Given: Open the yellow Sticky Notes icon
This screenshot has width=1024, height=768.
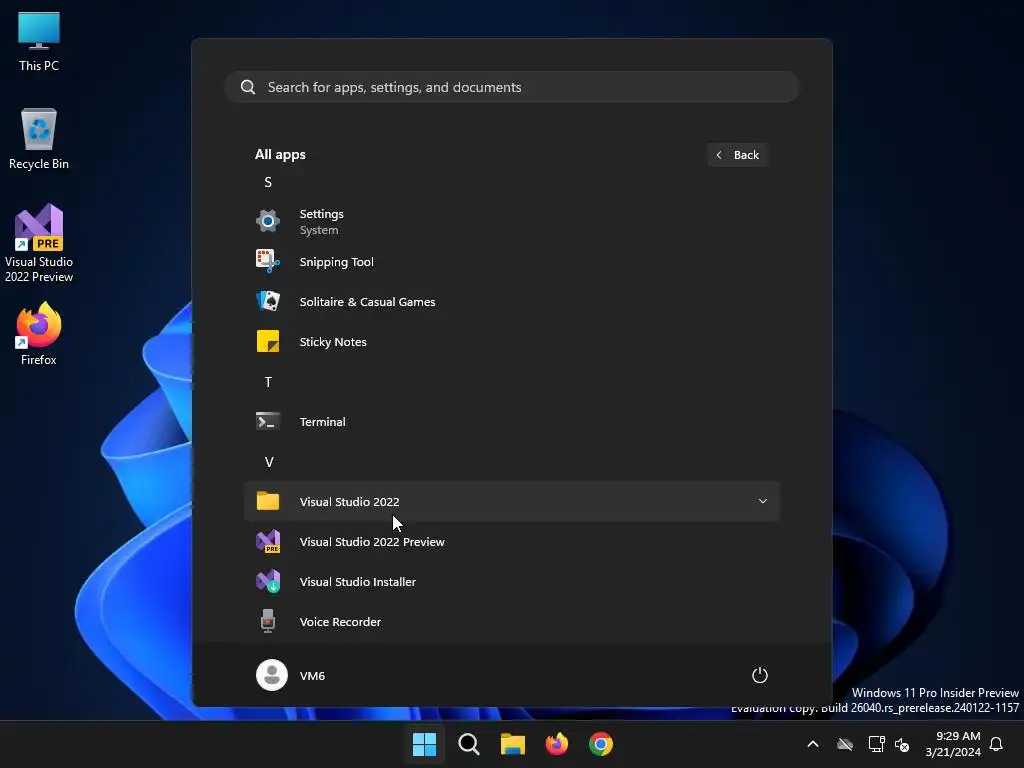Looking at the screenshot, I should coord(268,342).
